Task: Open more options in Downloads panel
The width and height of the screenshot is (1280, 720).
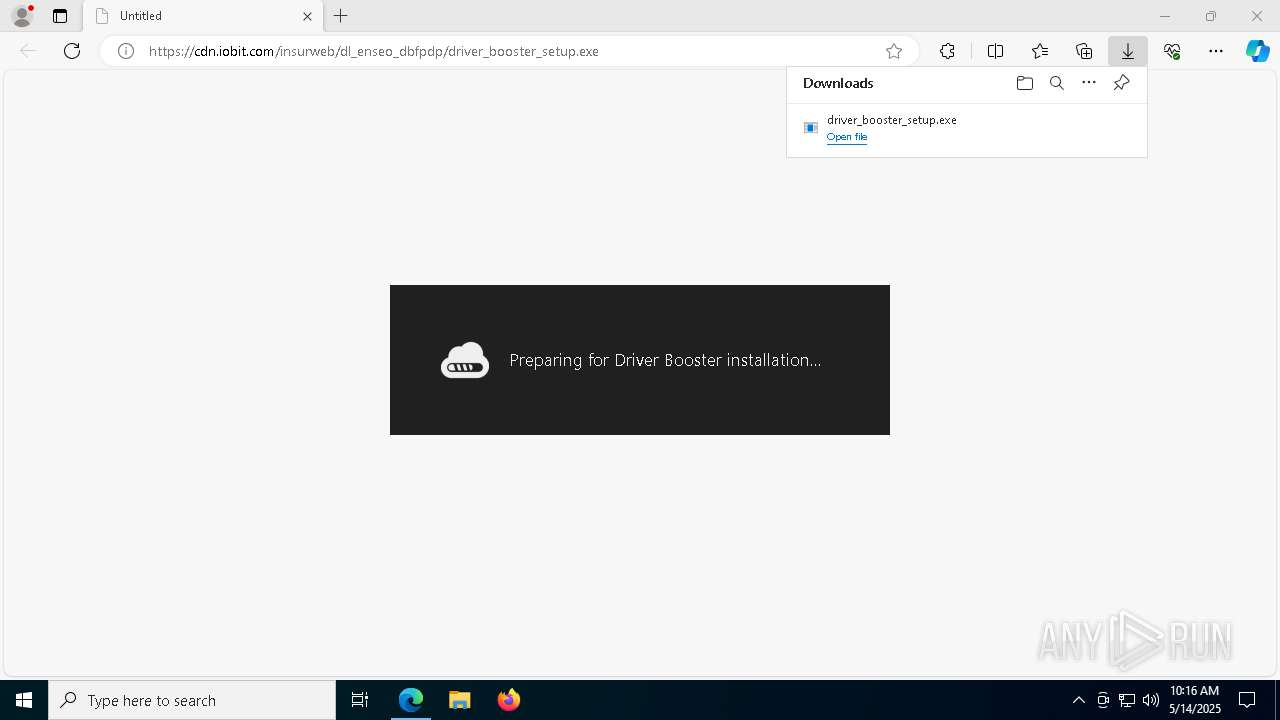Action: pyautogui.click(x=1089, y=83)
